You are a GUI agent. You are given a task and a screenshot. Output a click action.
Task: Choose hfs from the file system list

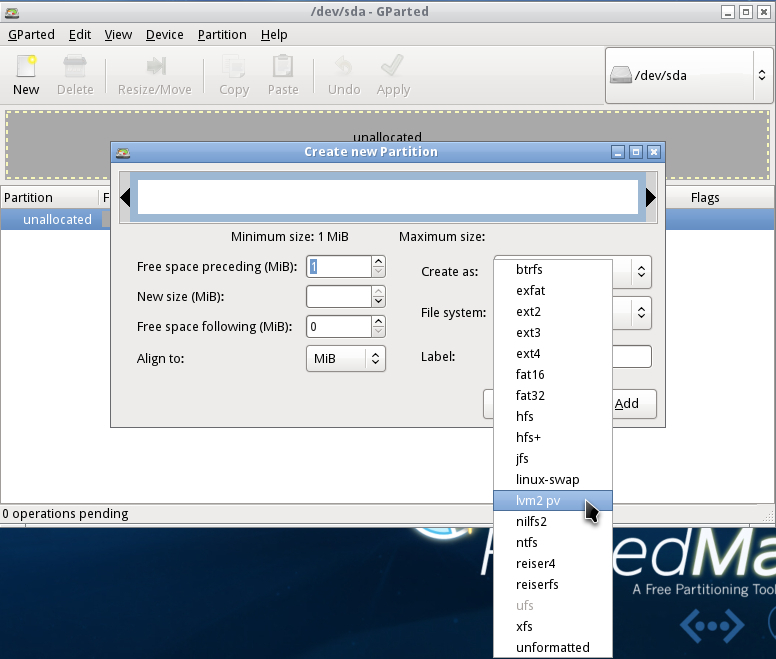click(553, 416)
